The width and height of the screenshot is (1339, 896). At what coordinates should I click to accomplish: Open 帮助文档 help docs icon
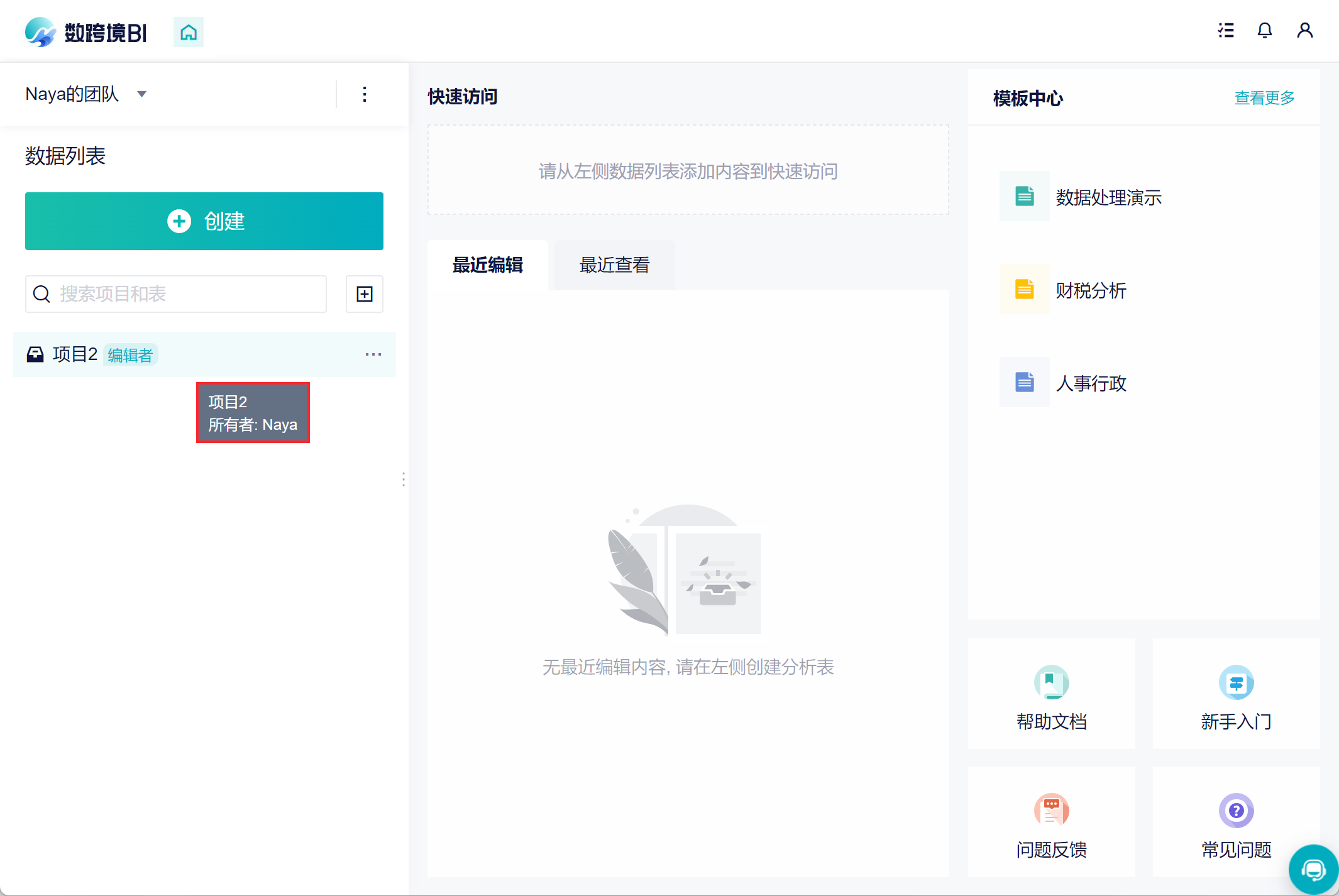coord(1051,683)
